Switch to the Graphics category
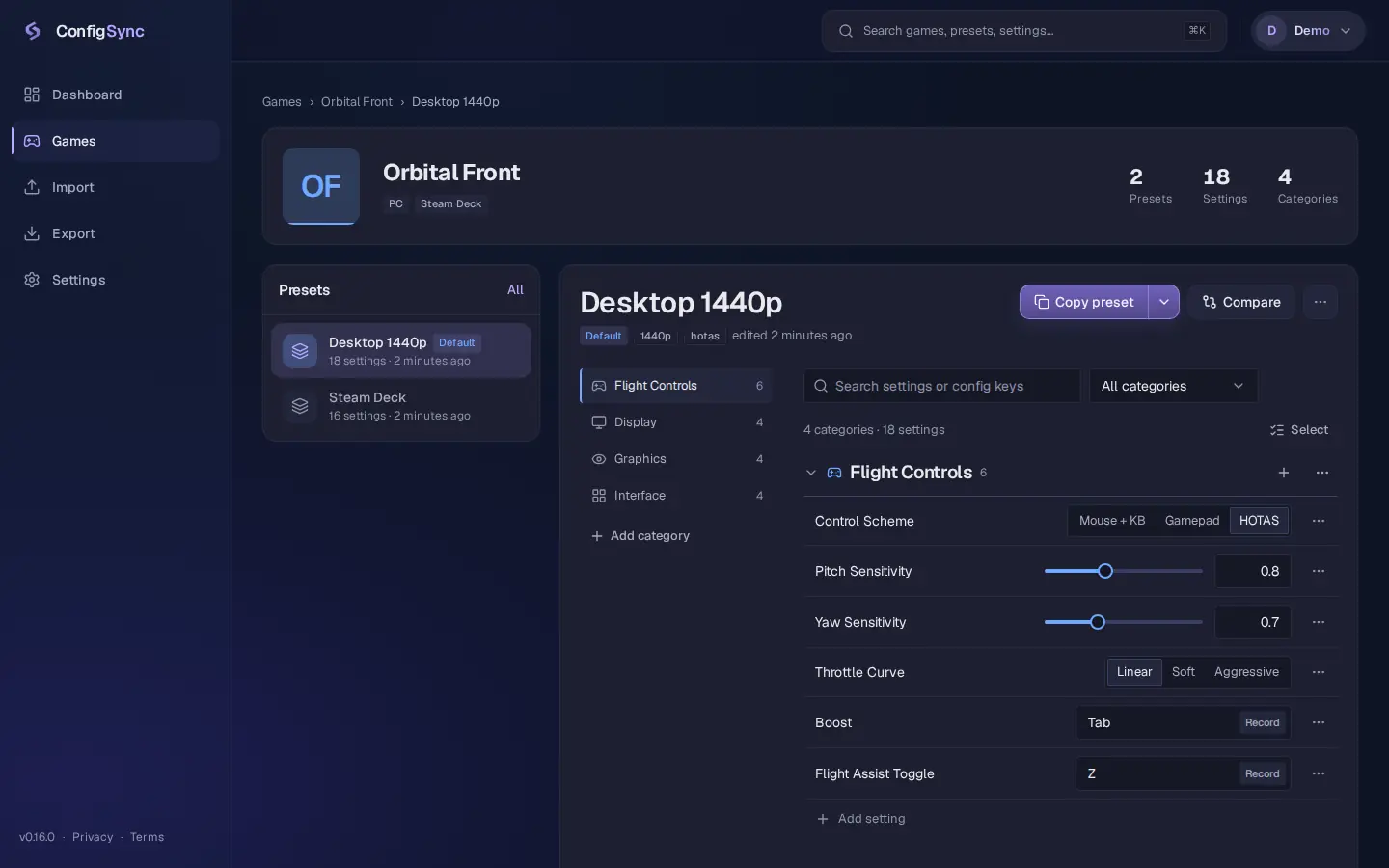The width and height of the screenshot is (1389, 868). coord(676,459)
